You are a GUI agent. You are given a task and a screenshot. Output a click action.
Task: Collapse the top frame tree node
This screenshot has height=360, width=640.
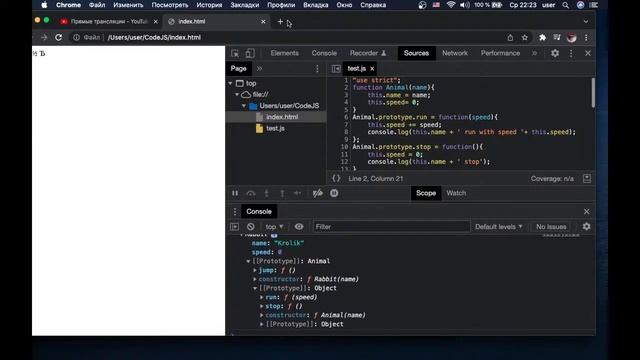tap(231, 83)
